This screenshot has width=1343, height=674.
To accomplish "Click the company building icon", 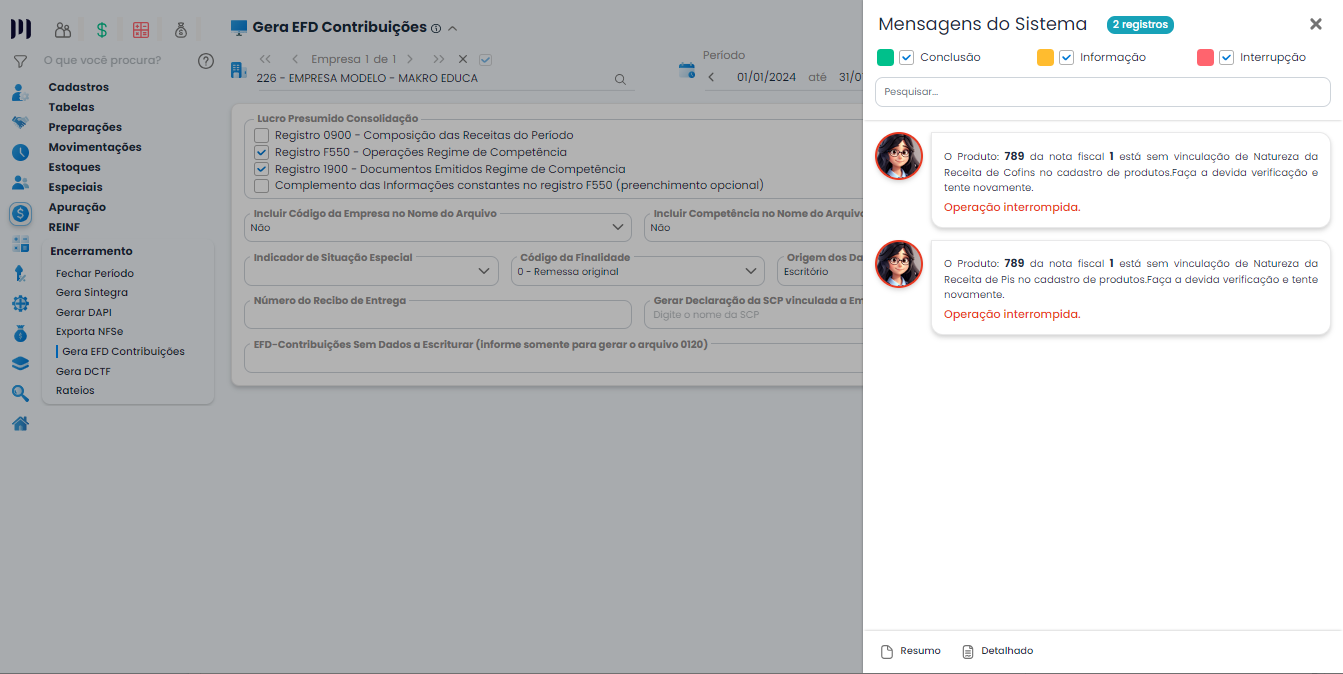I will coord(238,70).
